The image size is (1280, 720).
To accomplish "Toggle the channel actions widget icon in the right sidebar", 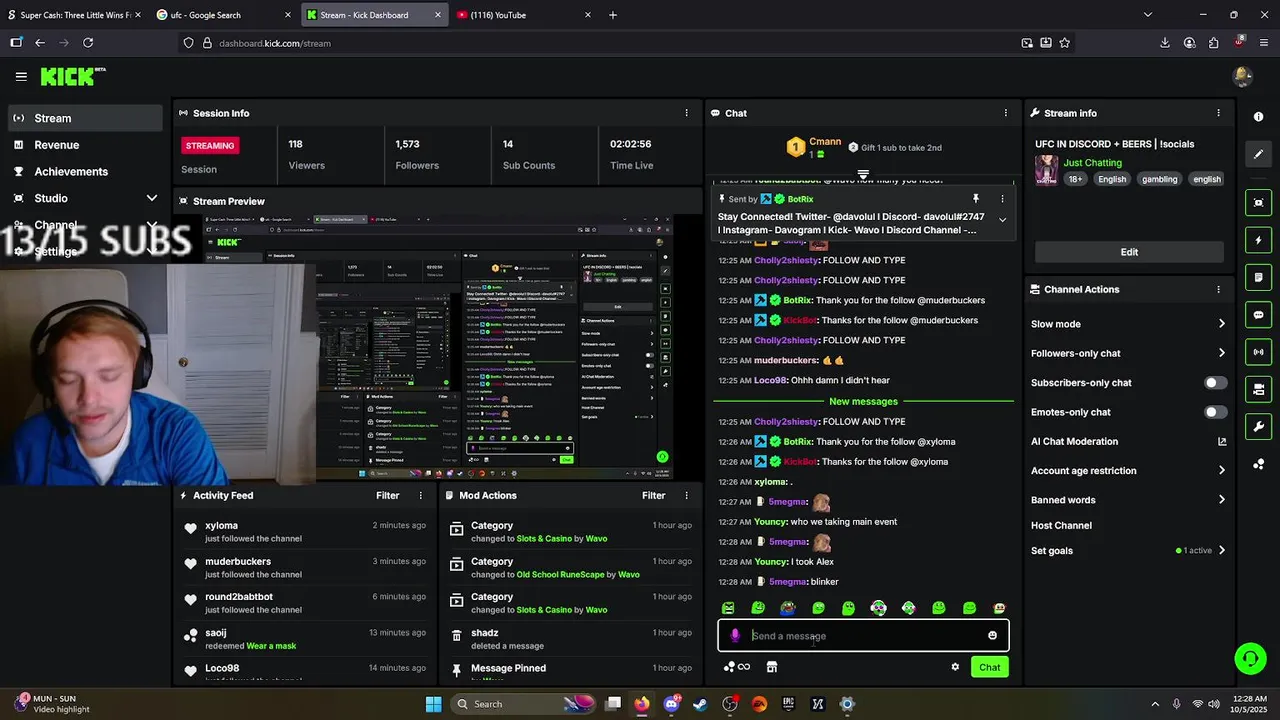I will pos(1258,389).
